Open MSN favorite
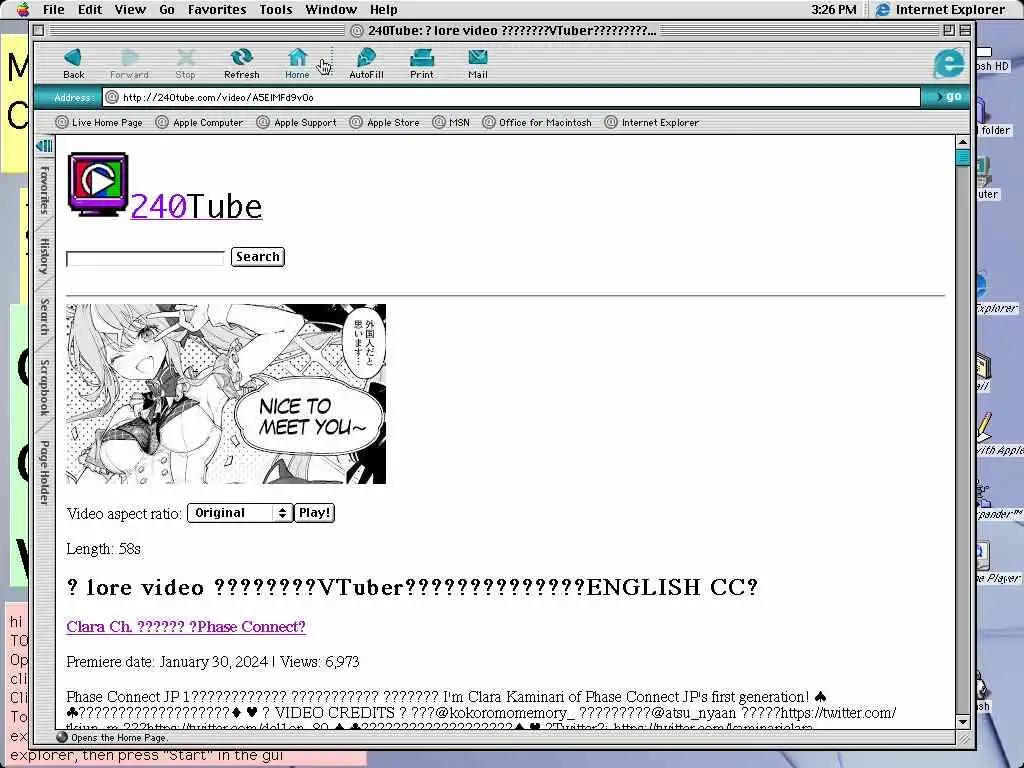The height and width of the screenshot is (768, 1024). (x=451, y=122)
